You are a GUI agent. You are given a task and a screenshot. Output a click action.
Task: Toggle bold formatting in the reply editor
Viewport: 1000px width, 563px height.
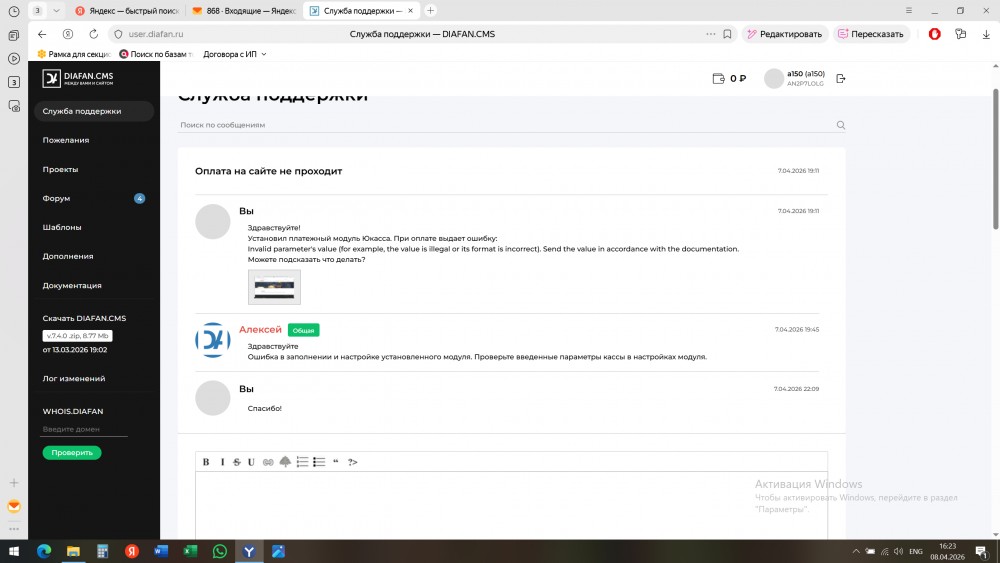point(206,462)
